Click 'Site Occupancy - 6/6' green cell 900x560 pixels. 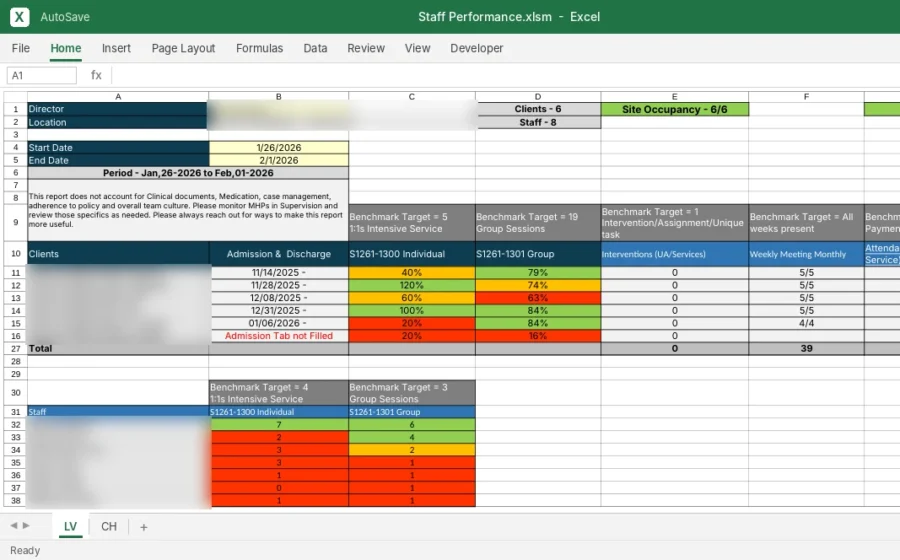pos(674,109)
